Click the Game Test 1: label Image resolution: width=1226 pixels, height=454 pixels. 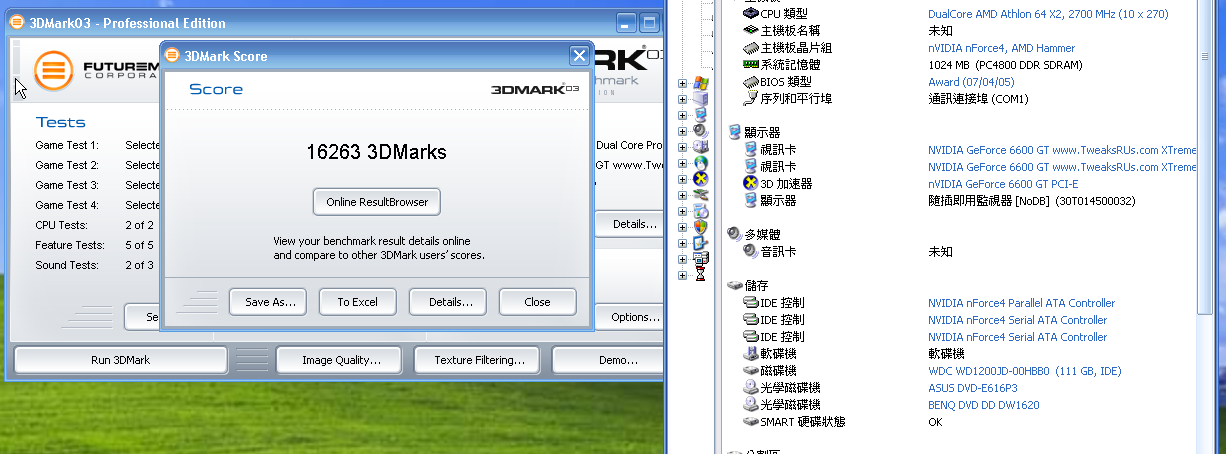[x=67, y=145]
